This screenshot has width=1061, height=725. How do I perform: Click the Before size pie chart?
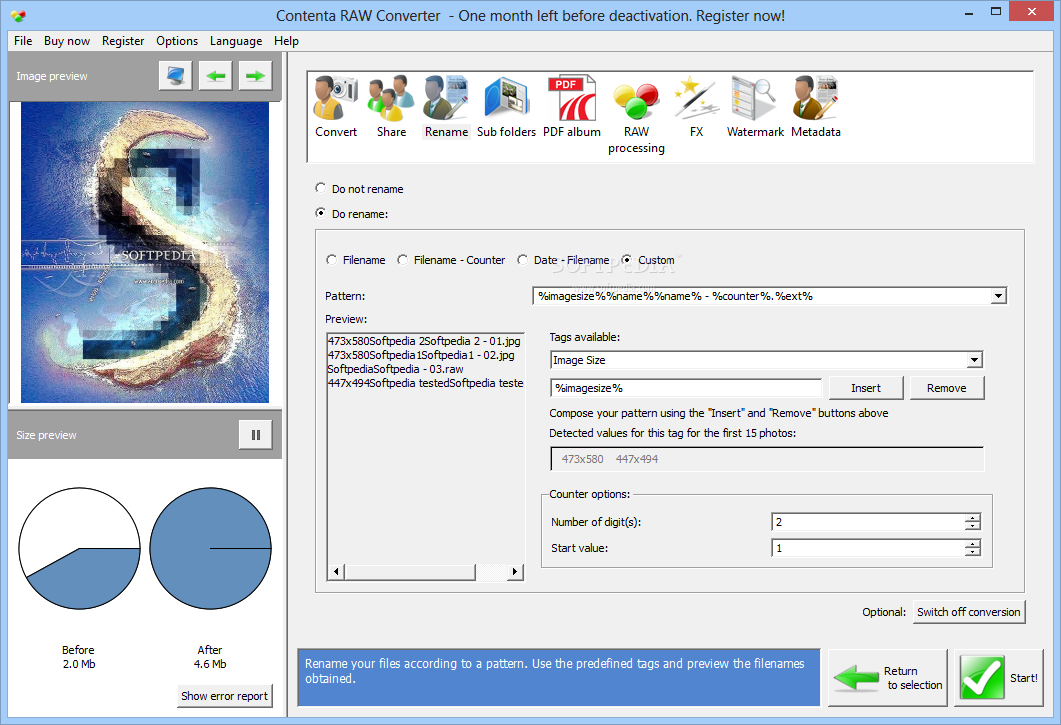click(x=79, y=548)
